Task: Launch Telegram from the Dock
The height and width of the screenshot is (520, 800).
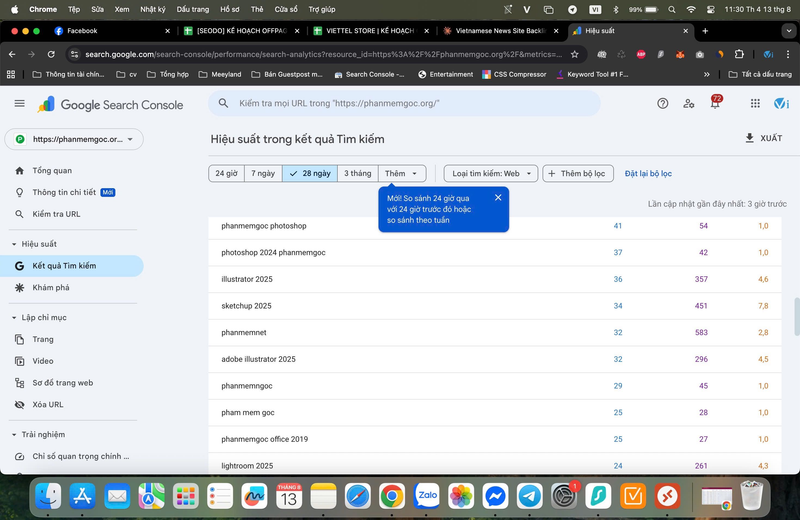Action: click(x=530, y=496)
